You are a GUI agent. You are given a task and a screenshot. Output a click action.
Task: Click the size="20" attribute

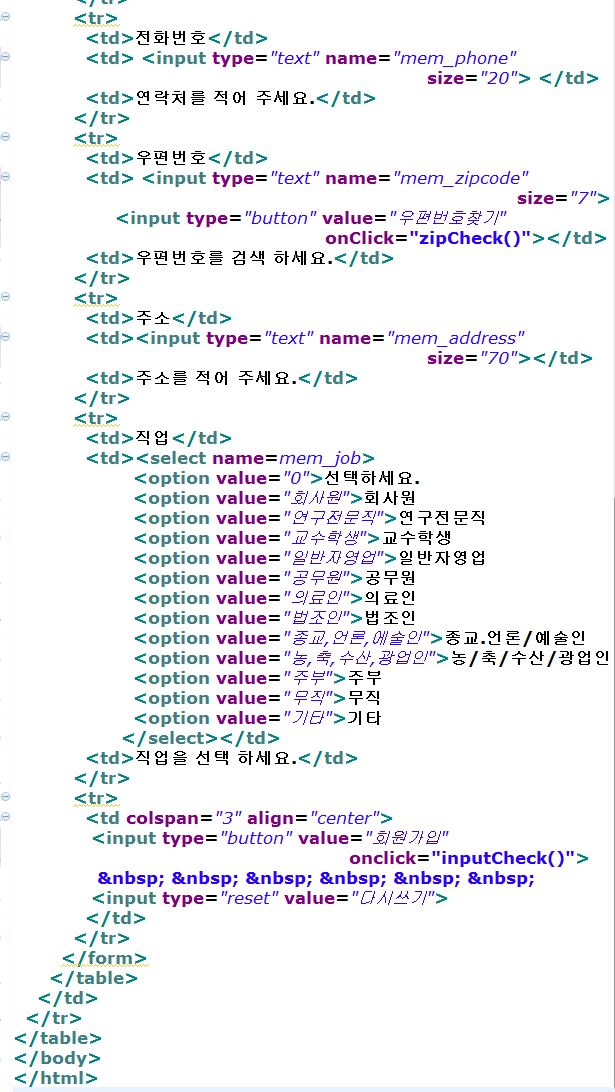479,79
